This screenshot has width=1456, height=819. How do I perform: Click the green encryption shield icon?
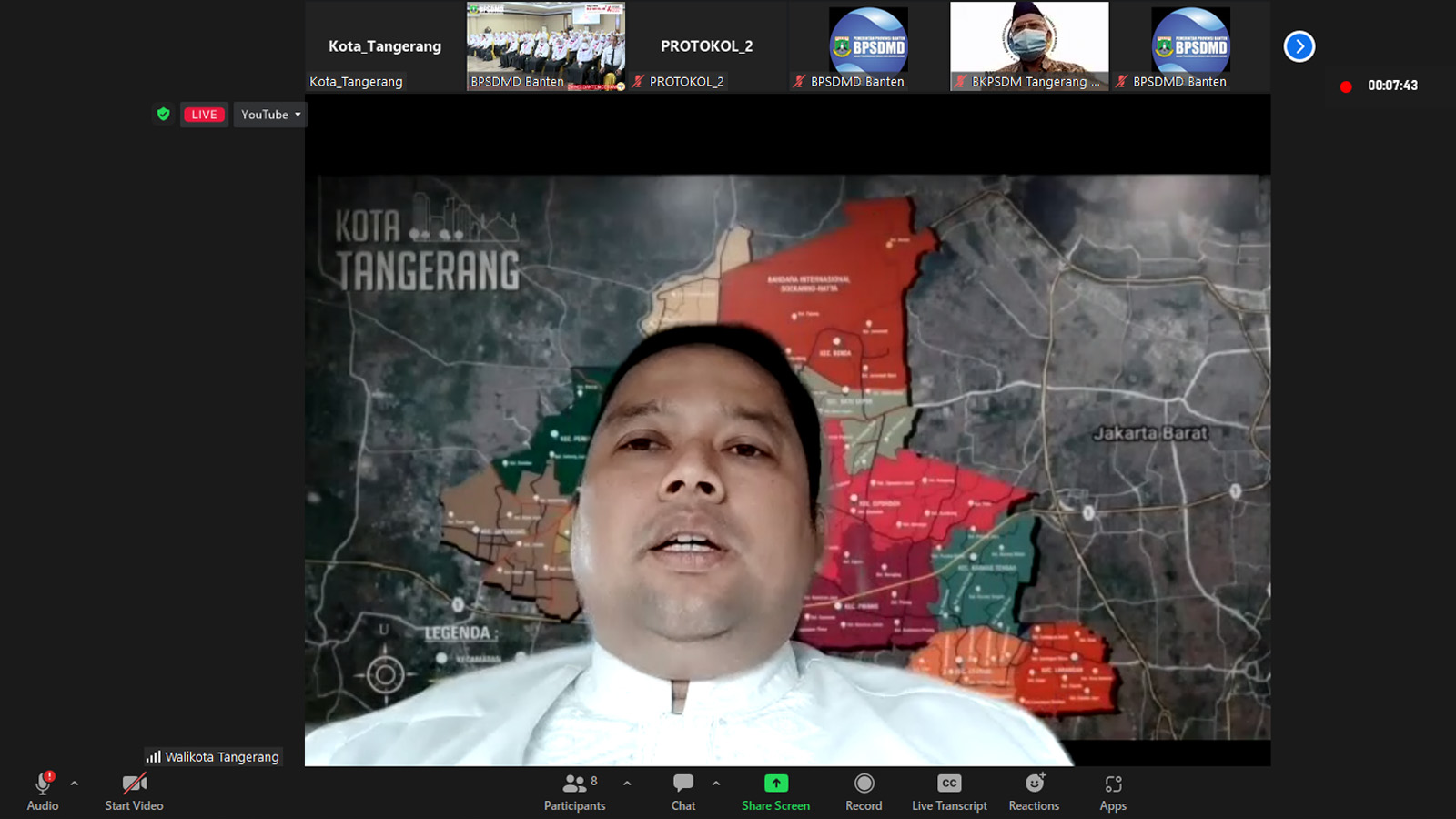coord(164,115)
